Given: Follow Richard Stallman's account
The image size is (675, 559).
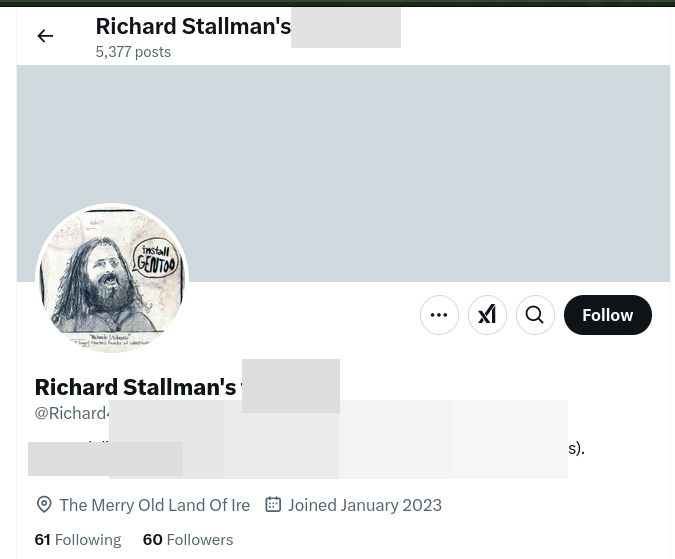Looking at the screenshot, I should click(607, 315).
